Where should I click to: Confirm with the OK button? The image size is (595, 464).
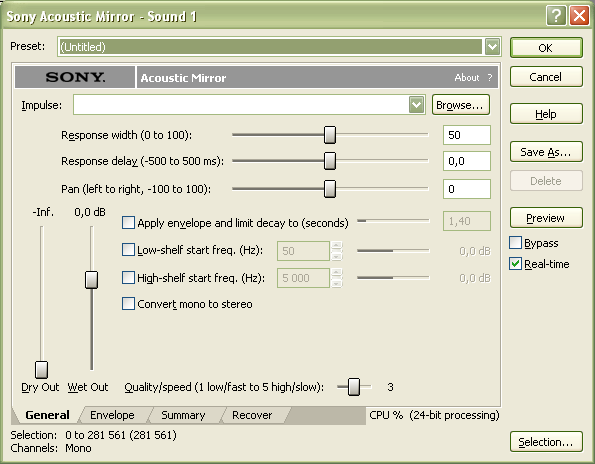546,48
